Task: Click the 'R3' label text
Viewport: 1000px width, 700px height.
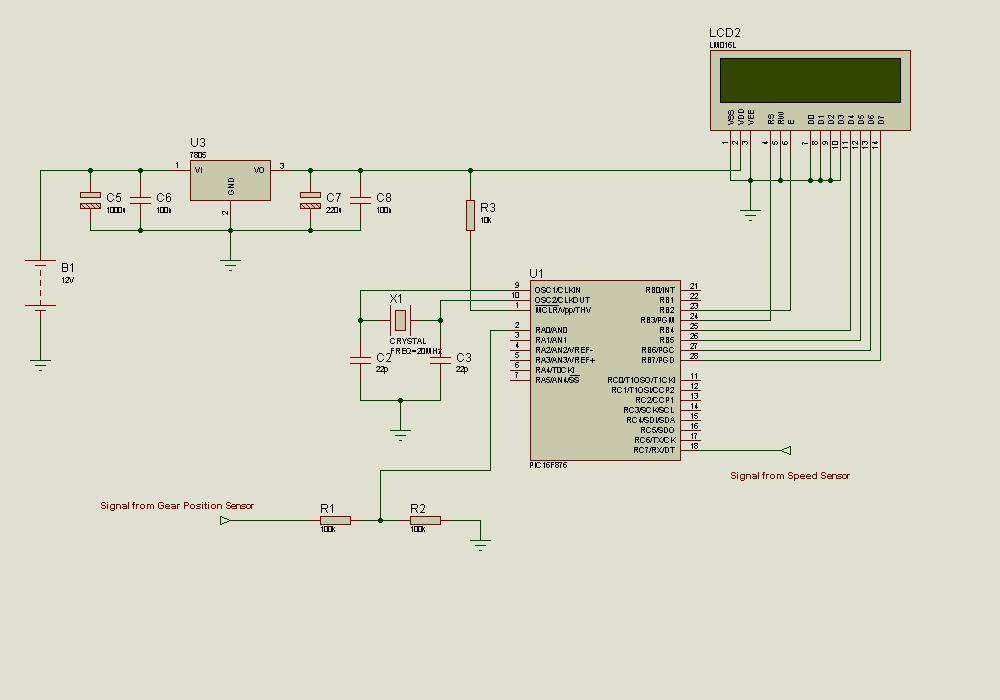Action: click(x=488, y=208)
